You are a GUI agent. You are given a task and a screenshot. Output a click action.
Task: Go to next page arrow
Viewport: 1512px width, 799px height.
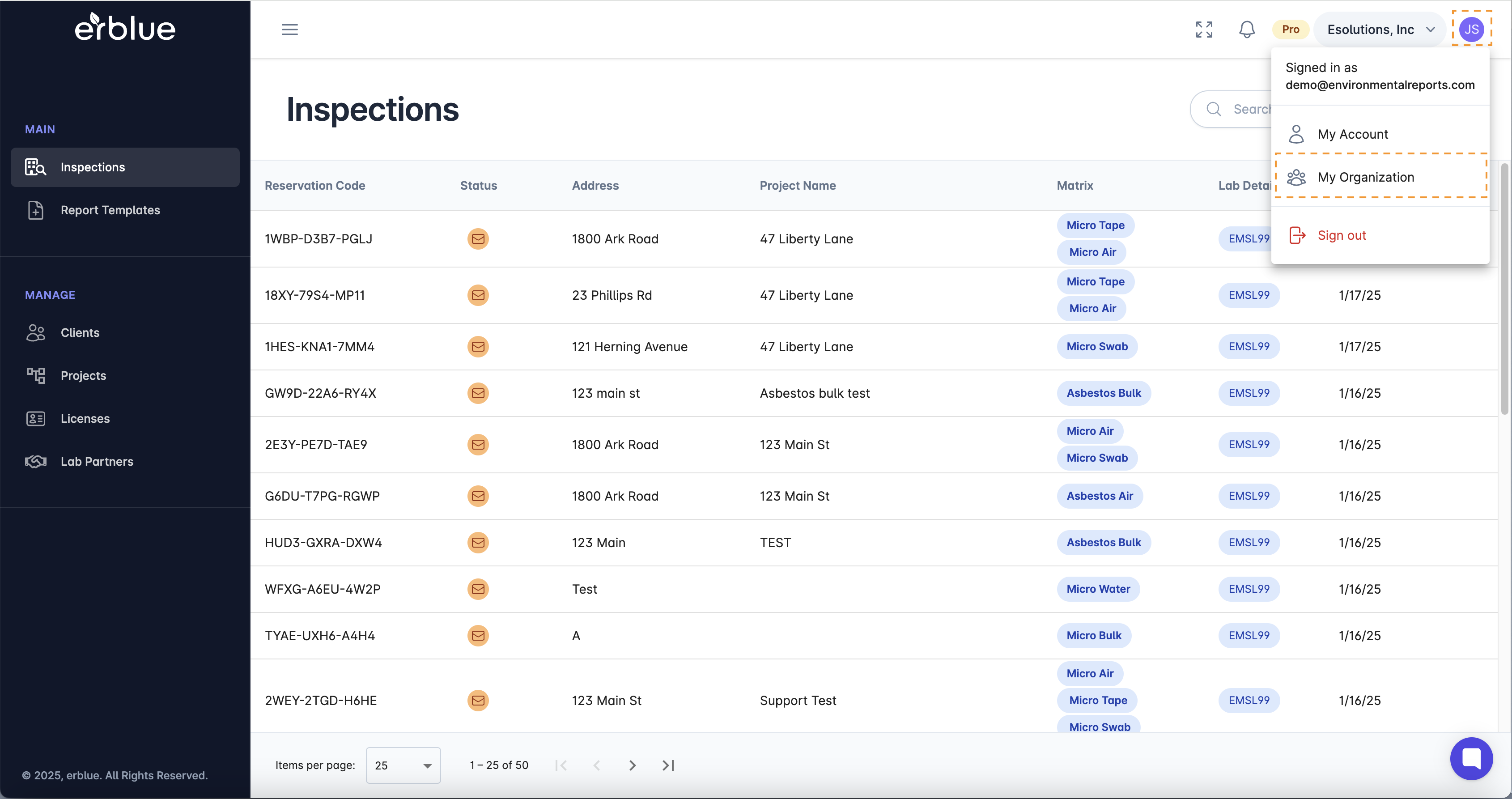632,765
